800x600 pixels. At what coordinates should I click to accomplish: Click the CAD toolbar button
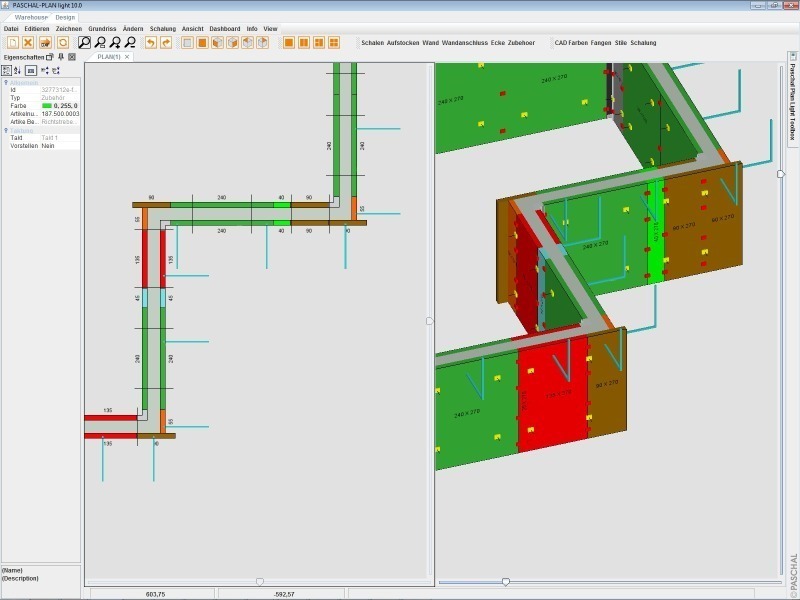click(561, 43)
